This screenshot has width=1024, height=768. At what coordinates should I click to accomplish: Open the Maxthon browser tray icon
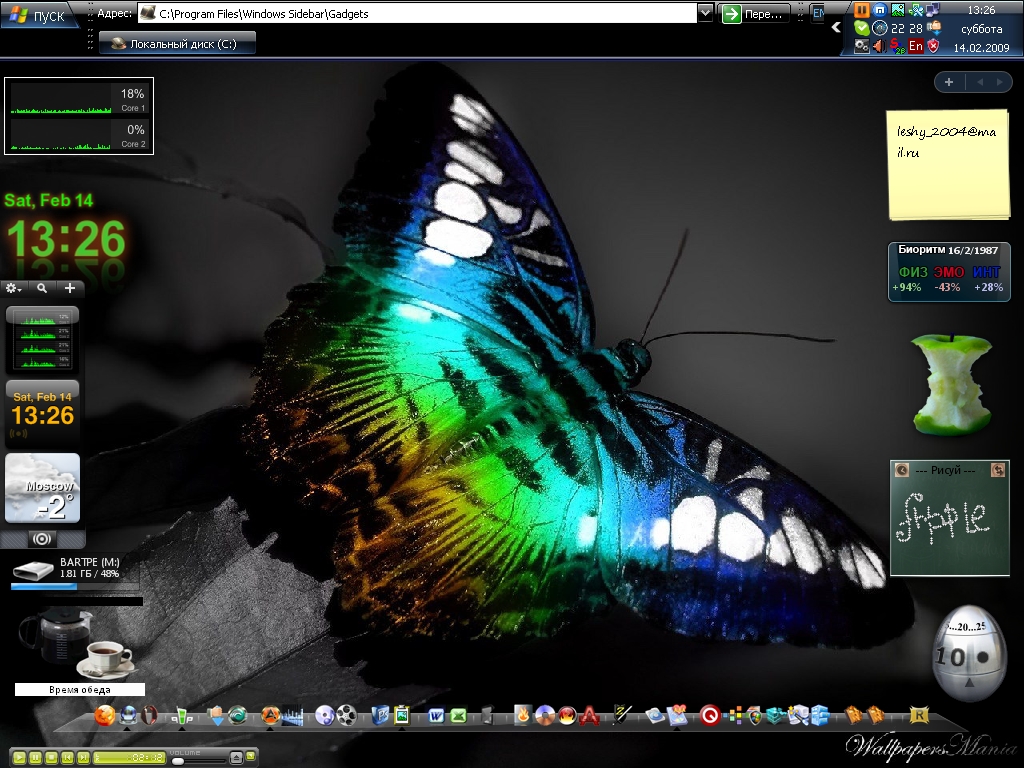point(879,10)
